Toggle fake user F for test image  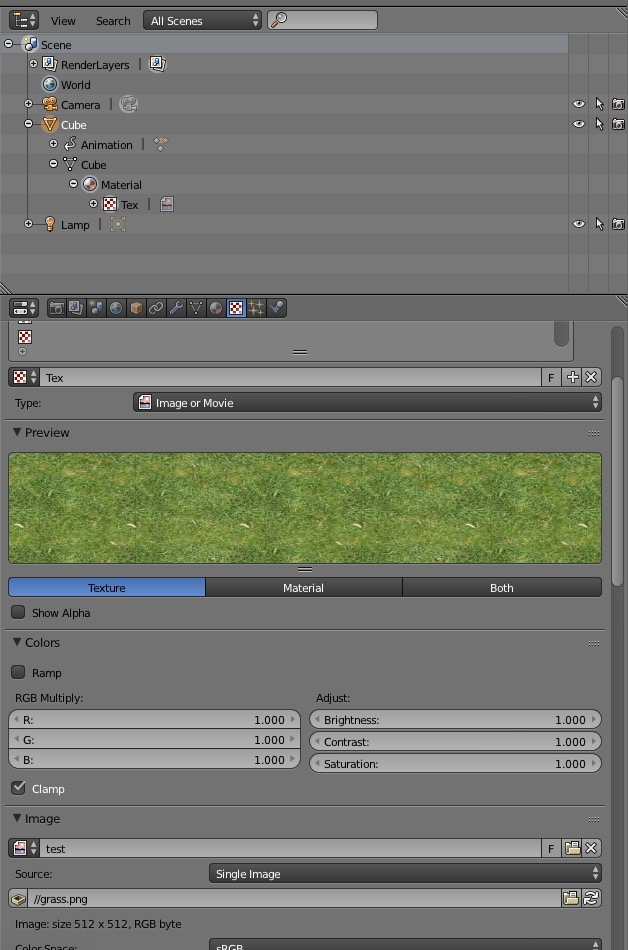[x=551, y=848]
